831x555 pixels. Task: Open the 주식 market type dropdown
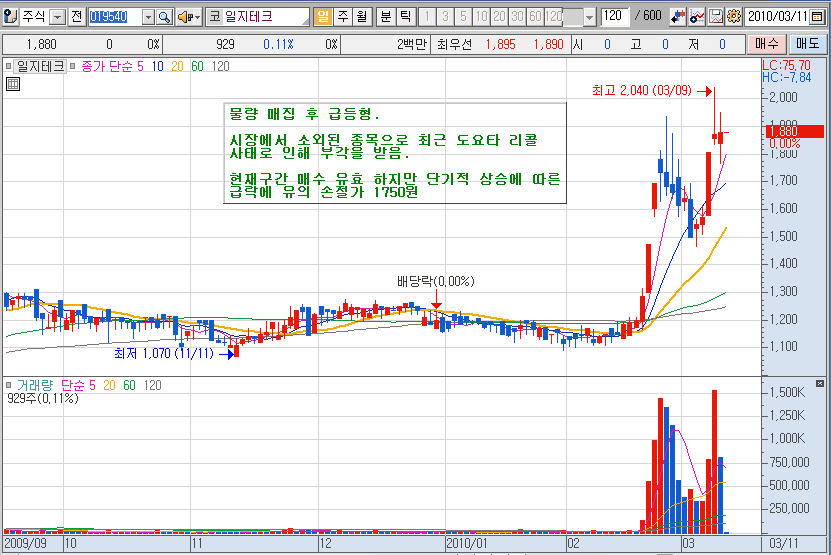pyautogui.click(x=57, y=17)
